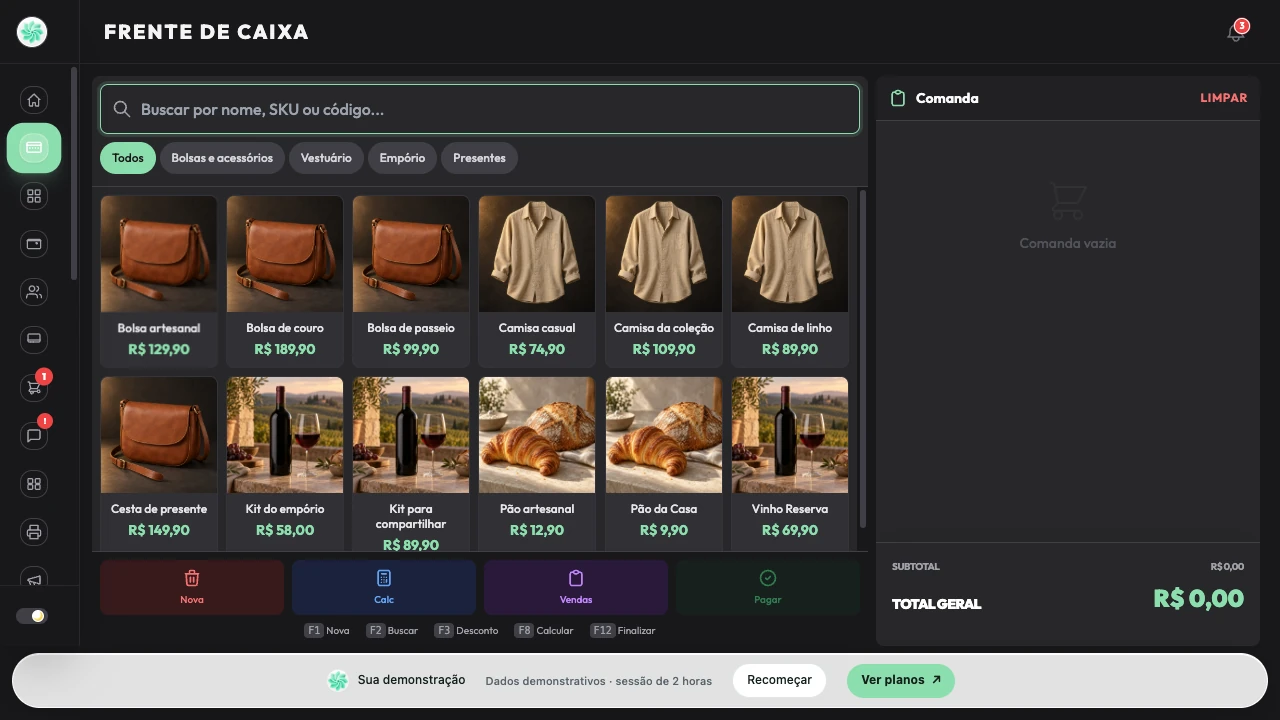Choose the Camisa de linho product
Screen dimensions: 1280x720
[790, 281]
